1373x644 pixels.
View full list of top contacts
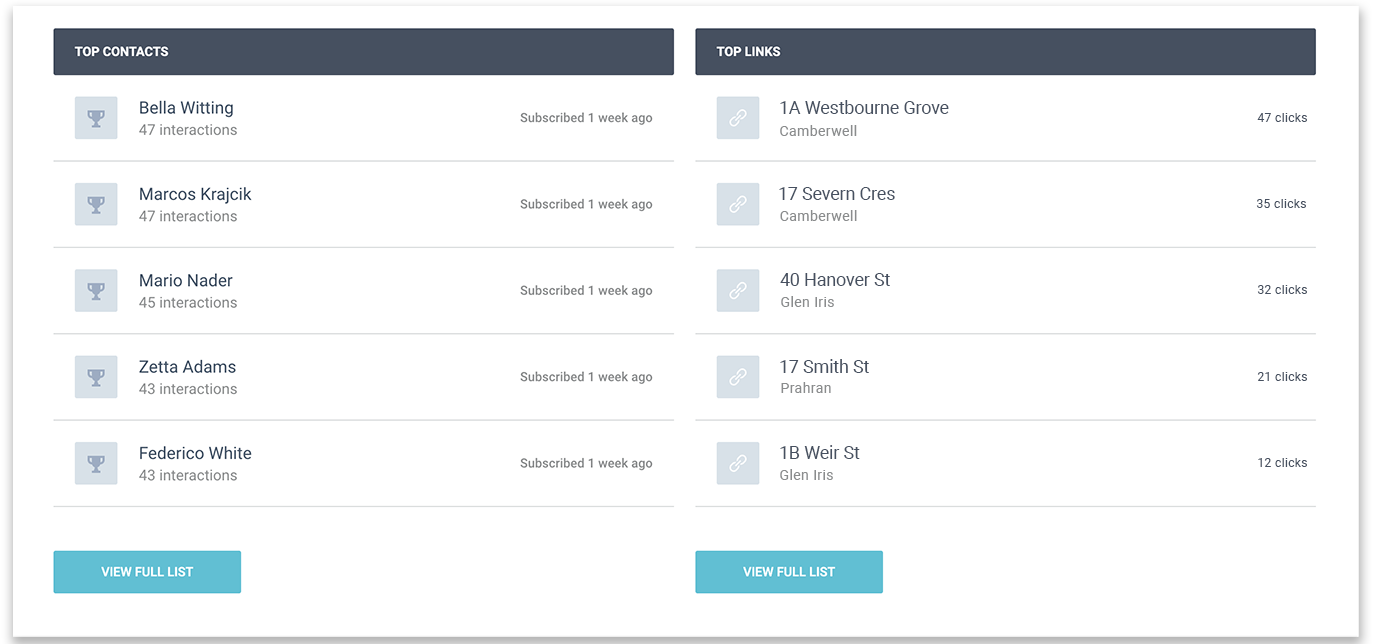click(147, 572)
